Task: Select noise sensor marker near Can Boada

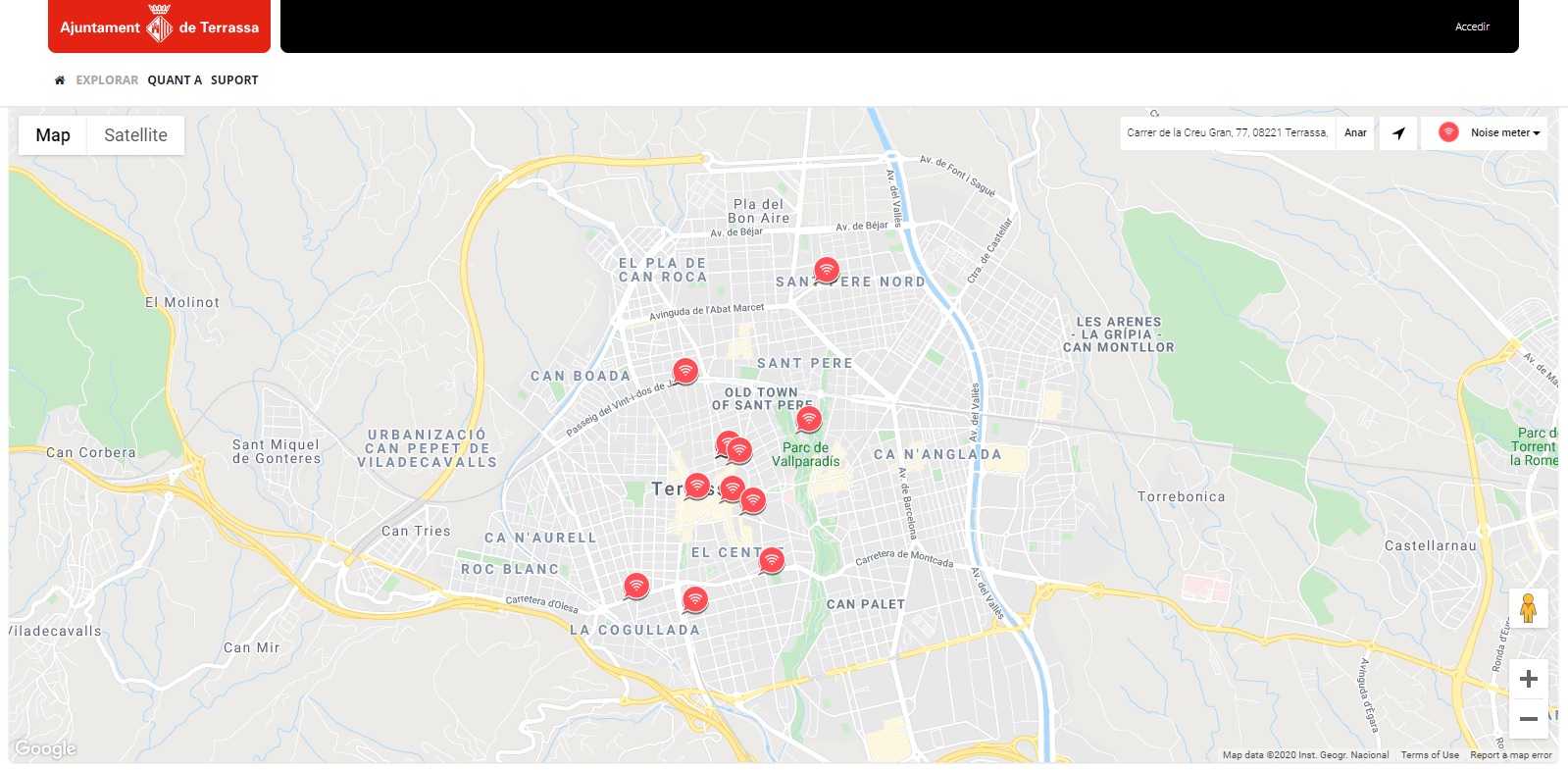Action: point(685,372)
